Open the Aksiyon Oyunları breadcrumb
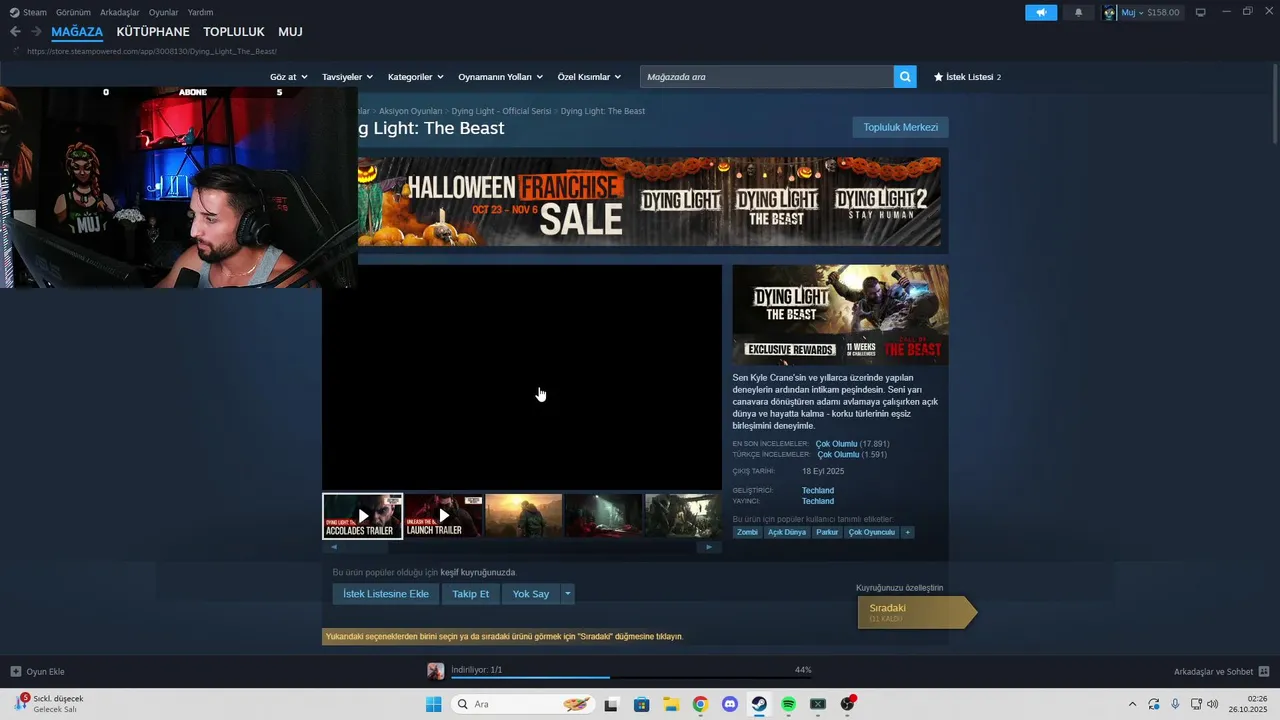This screenshot has width=1280, height=720. point(410,111)
